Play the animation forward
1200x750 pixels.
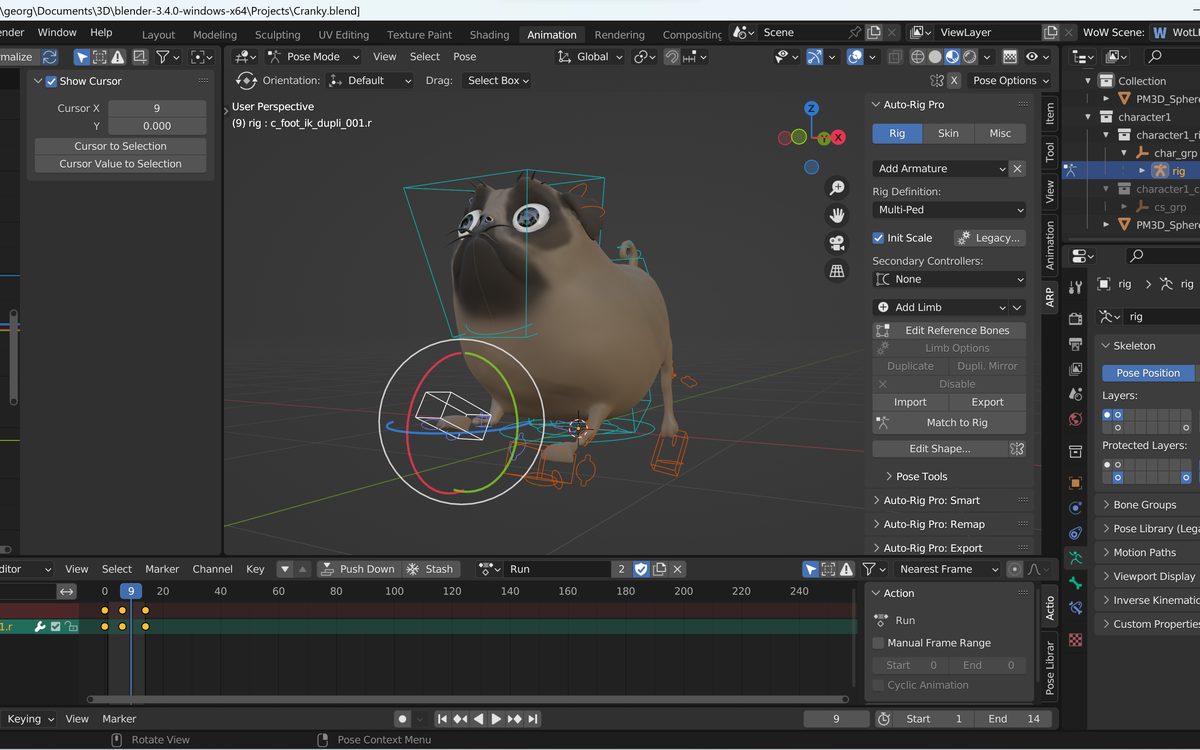coord(496,719)
